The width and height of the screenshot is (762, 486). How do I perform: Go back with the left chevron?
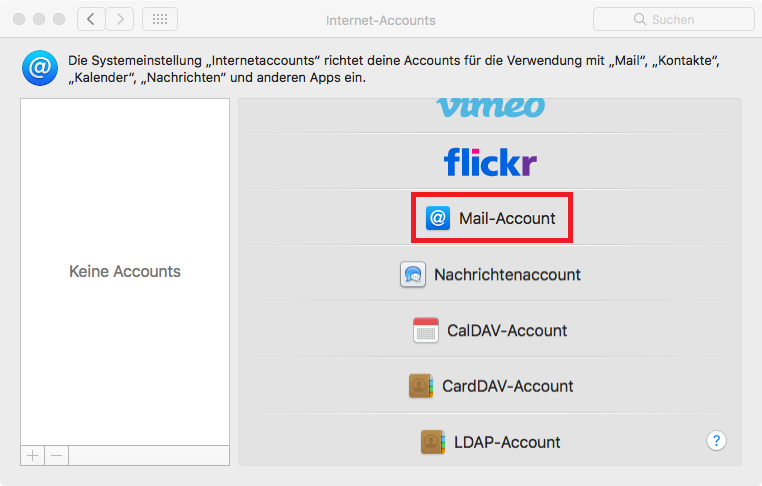(x=91, y=19)
